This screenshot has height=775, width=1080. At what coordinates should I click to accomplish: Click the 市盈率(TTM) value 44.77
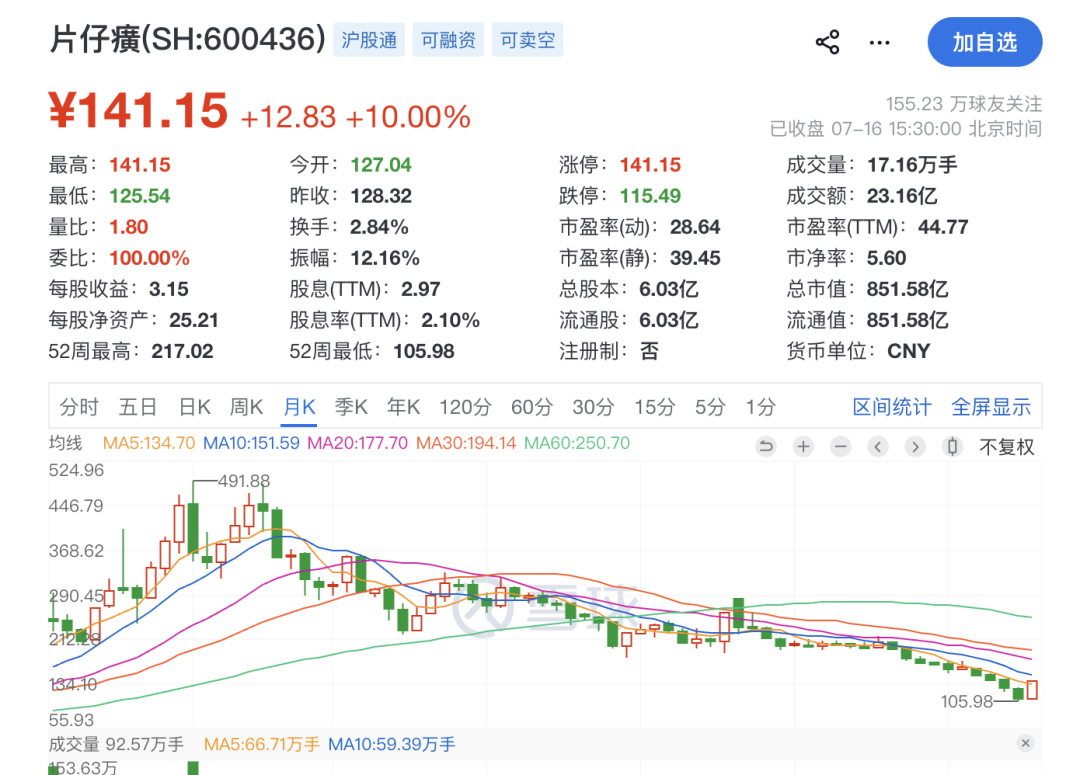pyautogui.click(x=943, y=227)
